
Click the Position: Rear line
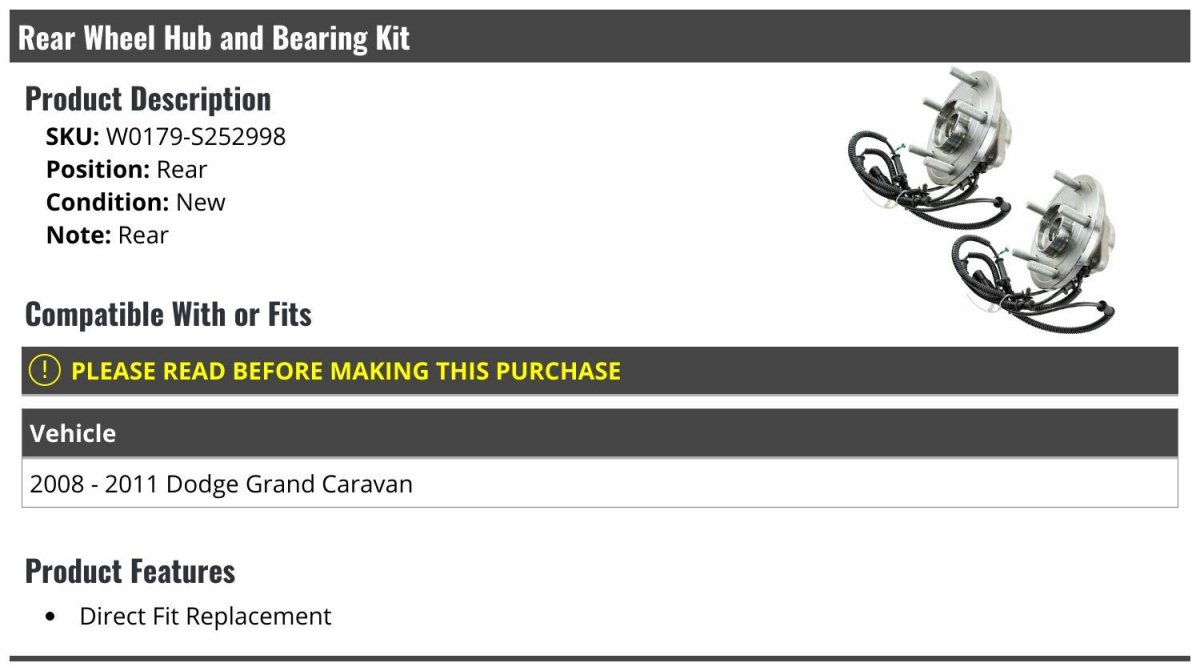click(x=127, y=170)
